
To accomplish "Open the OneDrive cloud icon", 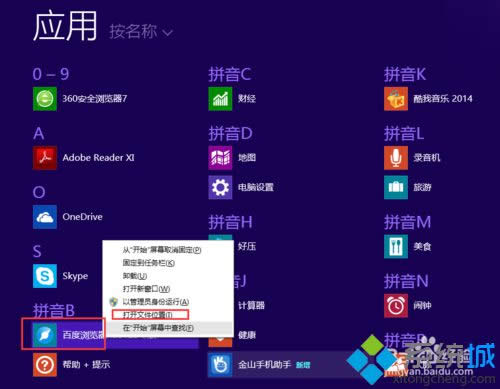I will [45, 217].
